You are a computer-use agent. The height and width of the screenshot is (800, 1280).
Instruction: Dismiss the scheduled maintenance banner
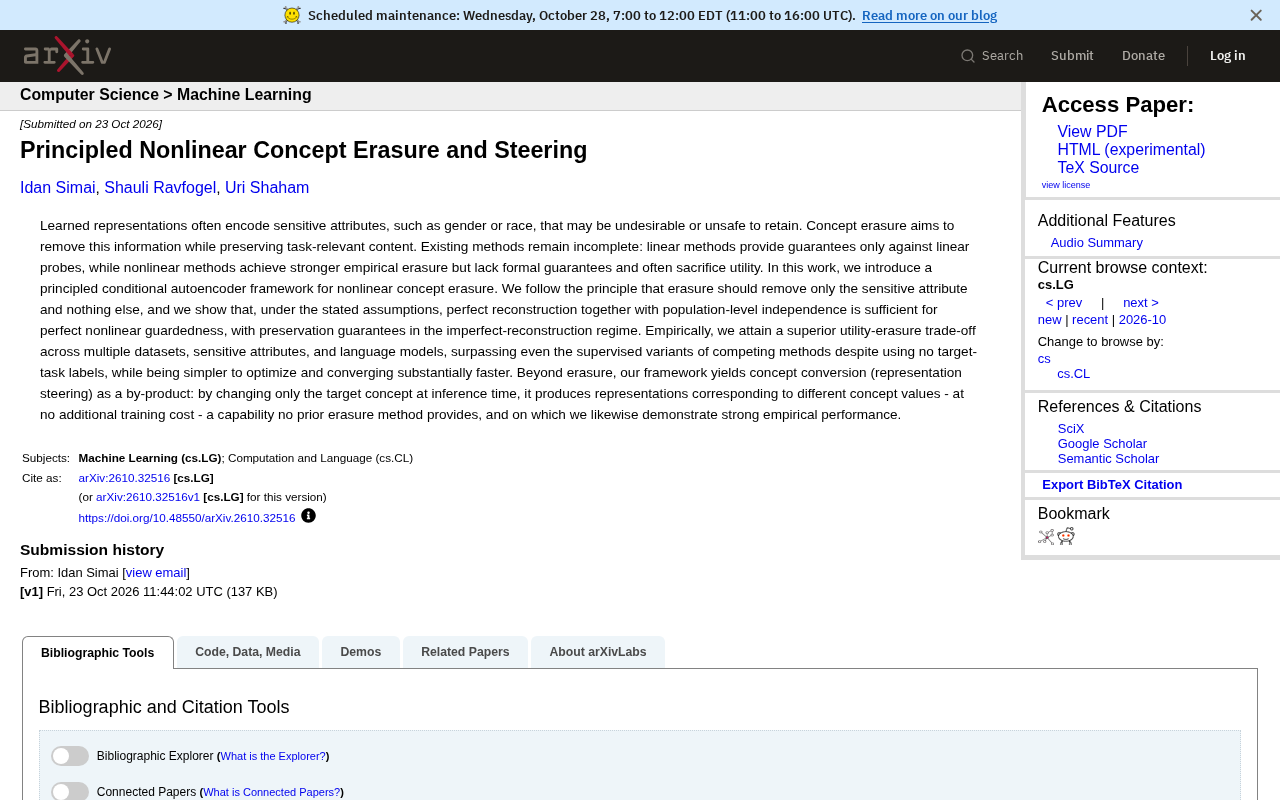(x=1256, y=15)
